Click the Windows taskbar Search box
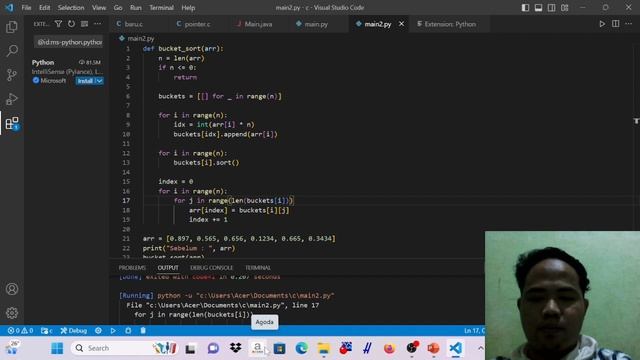 pos(124,348)
